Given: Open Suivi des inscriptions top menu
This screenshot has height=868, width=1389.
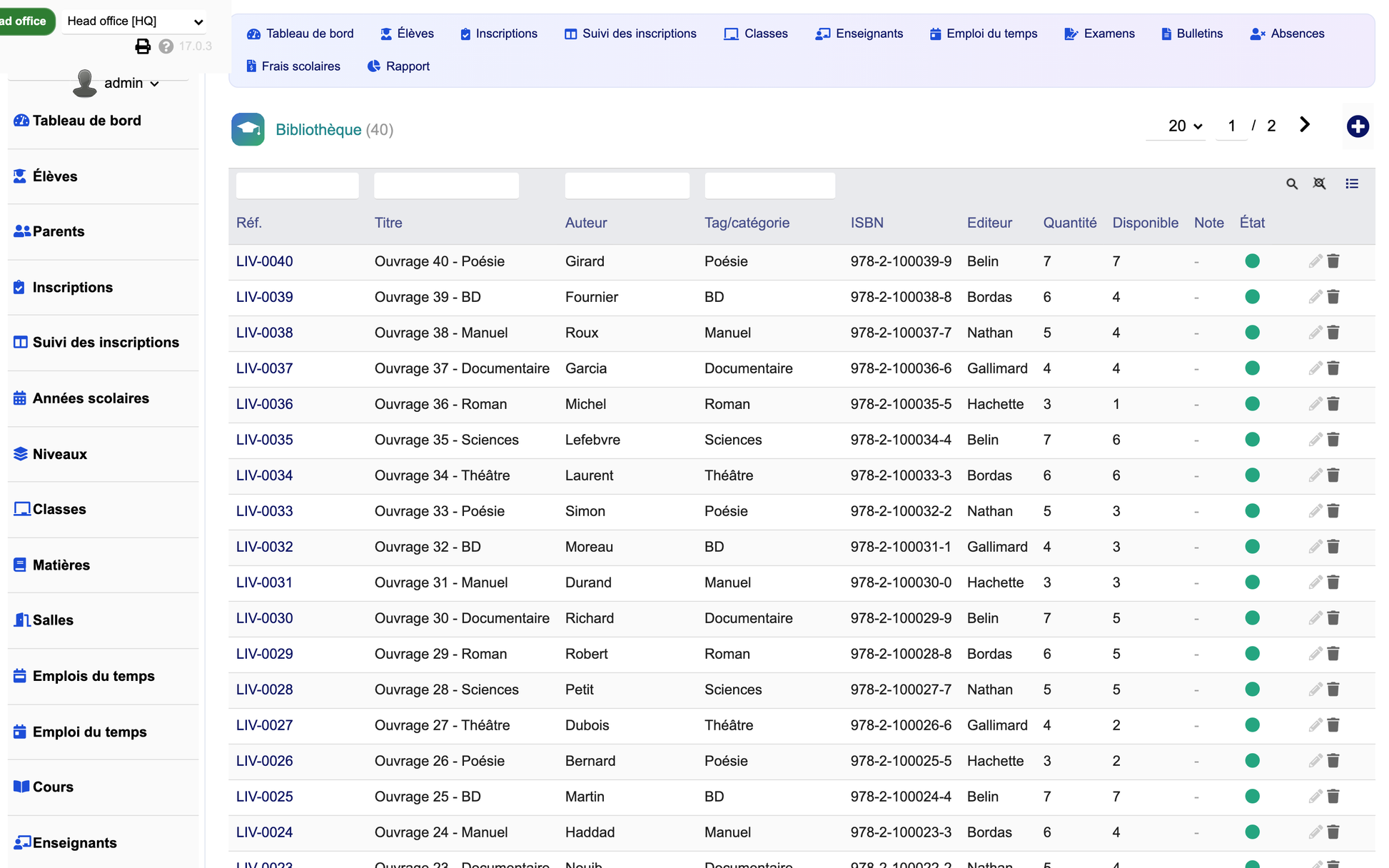Looking at the screenshot, I should (x=630, y=34).
